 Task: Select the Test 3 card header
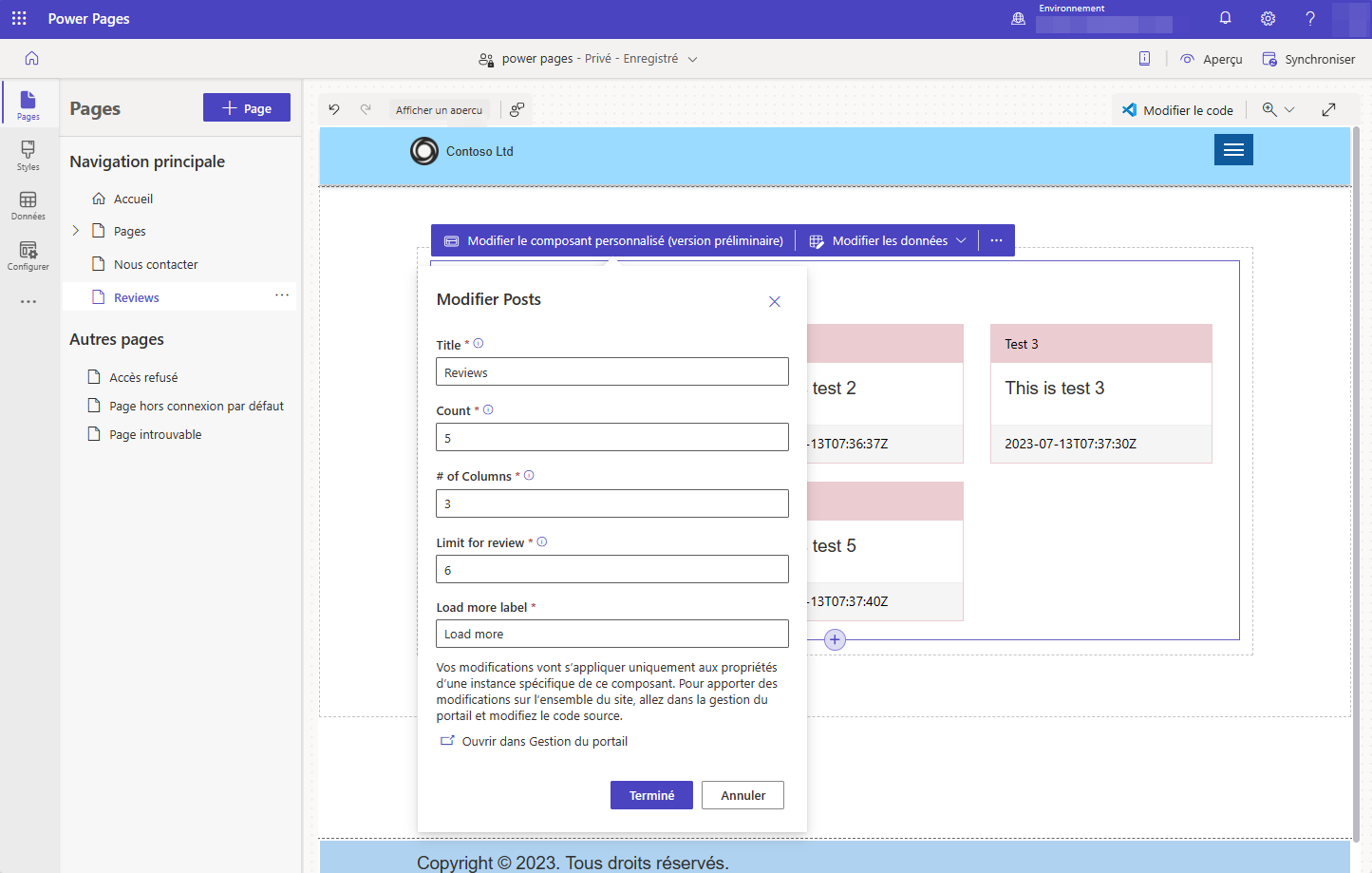pos(1101,344)
